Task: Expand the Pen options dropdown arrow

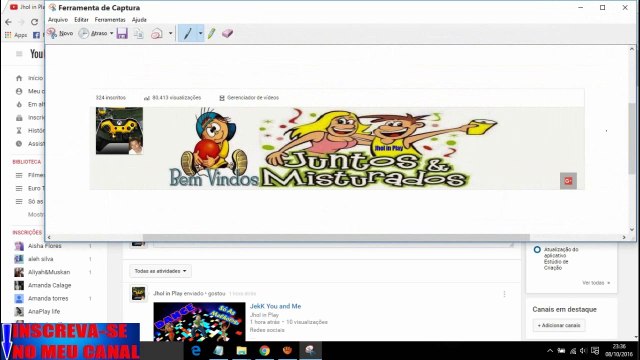Action: pos(200,33)
